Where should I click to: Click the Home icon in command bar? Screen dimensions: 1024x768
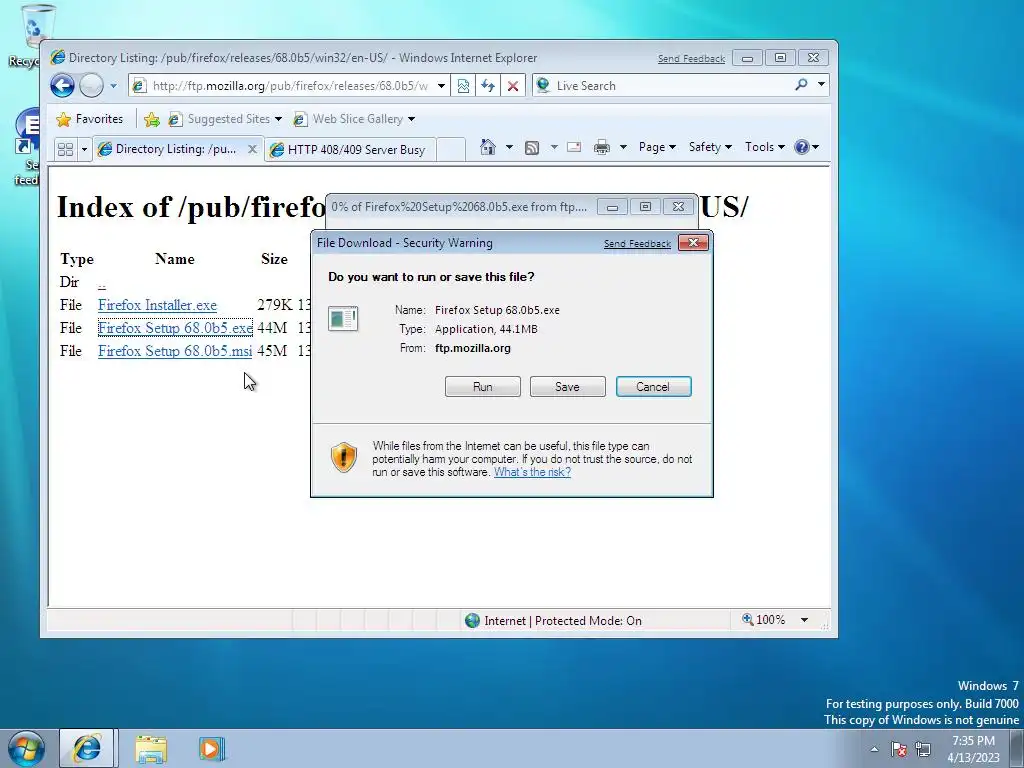(x=488, y=147)
